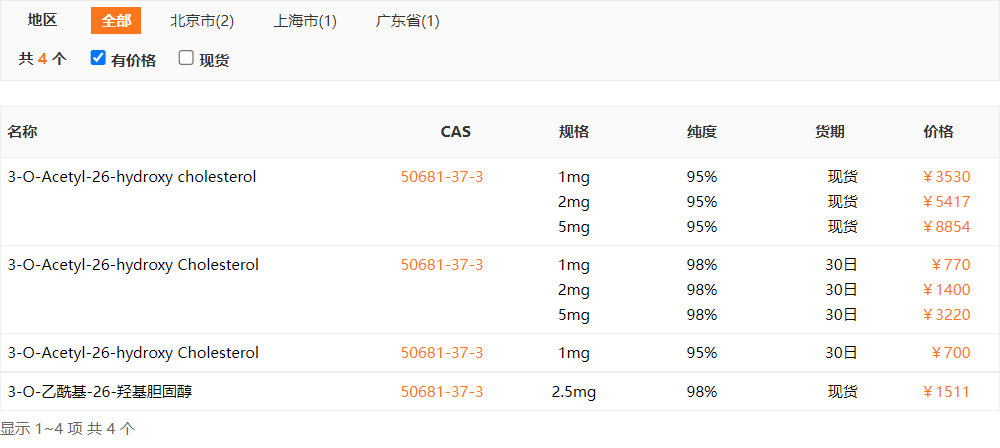The width and height of the screenshot is (1000, 448).
Task: Open CAS link in the ¥700 row
Action: click(442, 353)
